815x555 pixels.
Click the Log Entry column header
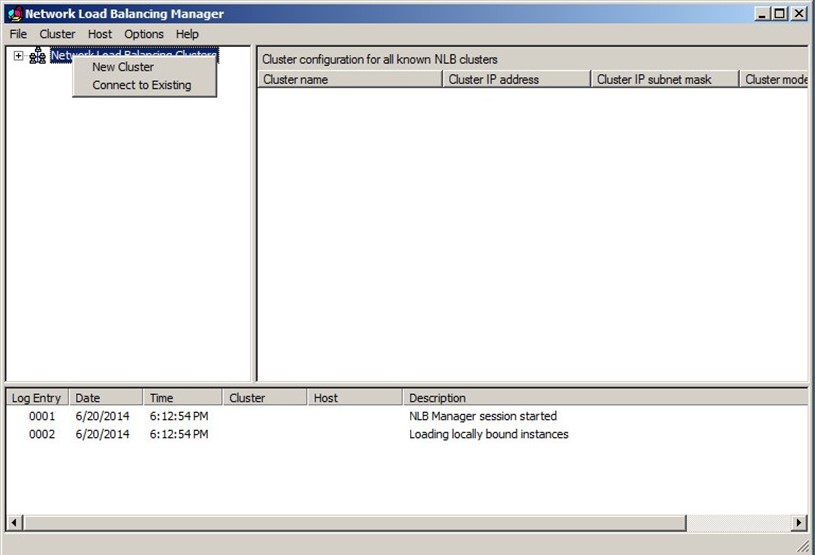click(x=37, y=398)
